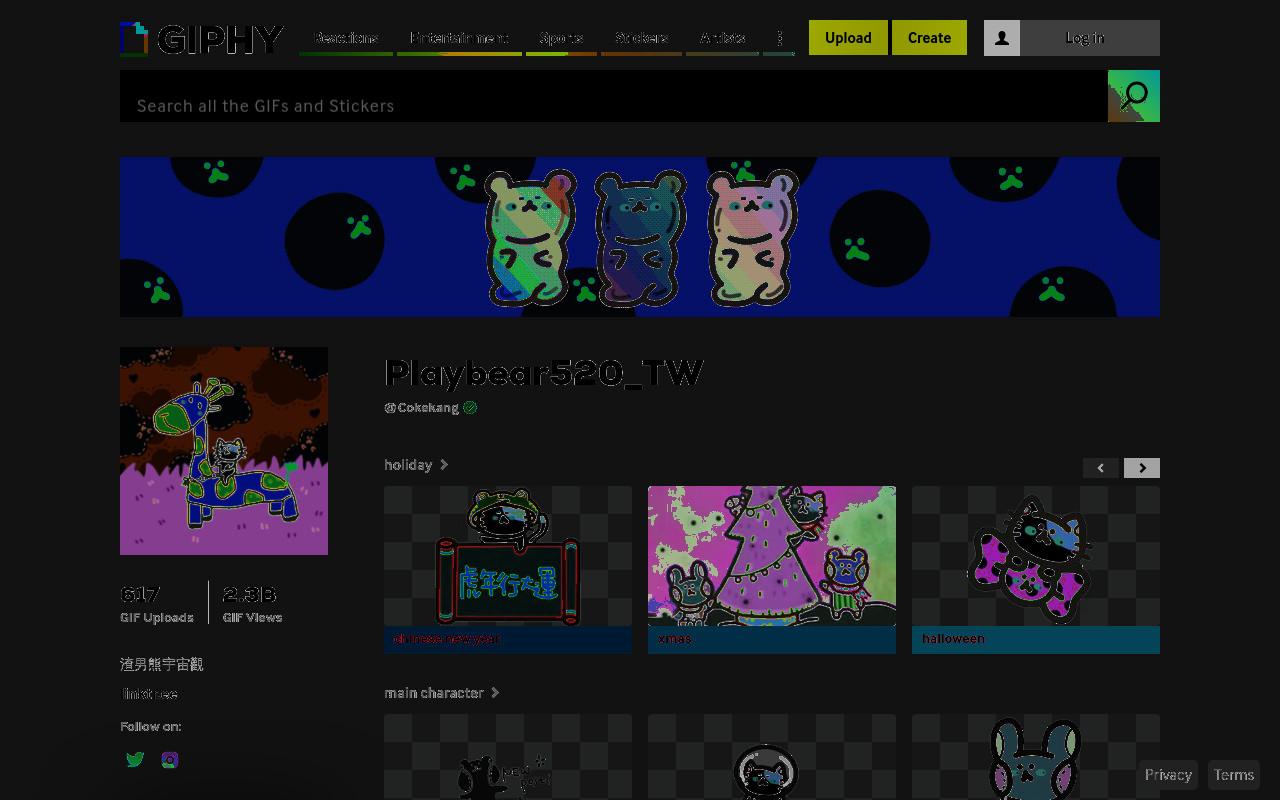Click the three bears banner image
1280x800 pixels.
pyautogui.click(x=640, y=237)
